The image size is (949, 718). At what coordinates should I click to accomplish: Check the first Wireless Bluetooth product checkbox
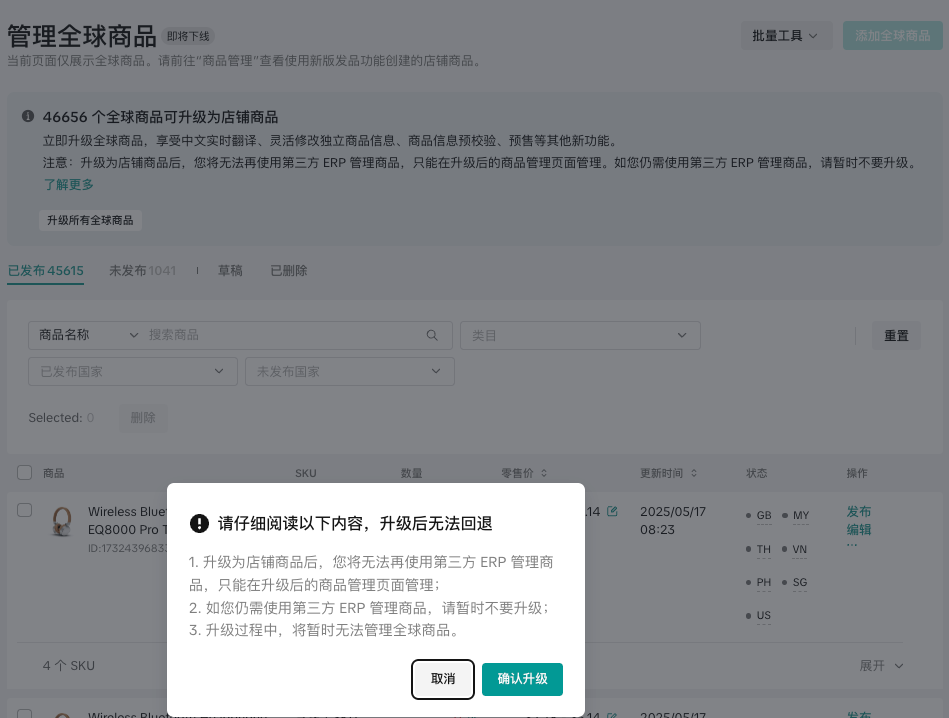click(x=25, y=510)
